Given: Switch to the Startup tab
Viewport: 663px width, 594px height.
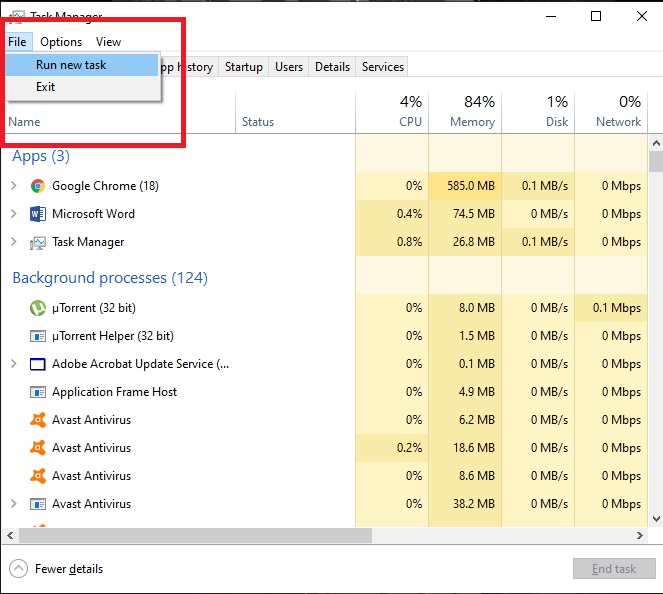Looking at the screenshot, I should tap(244, 67).
